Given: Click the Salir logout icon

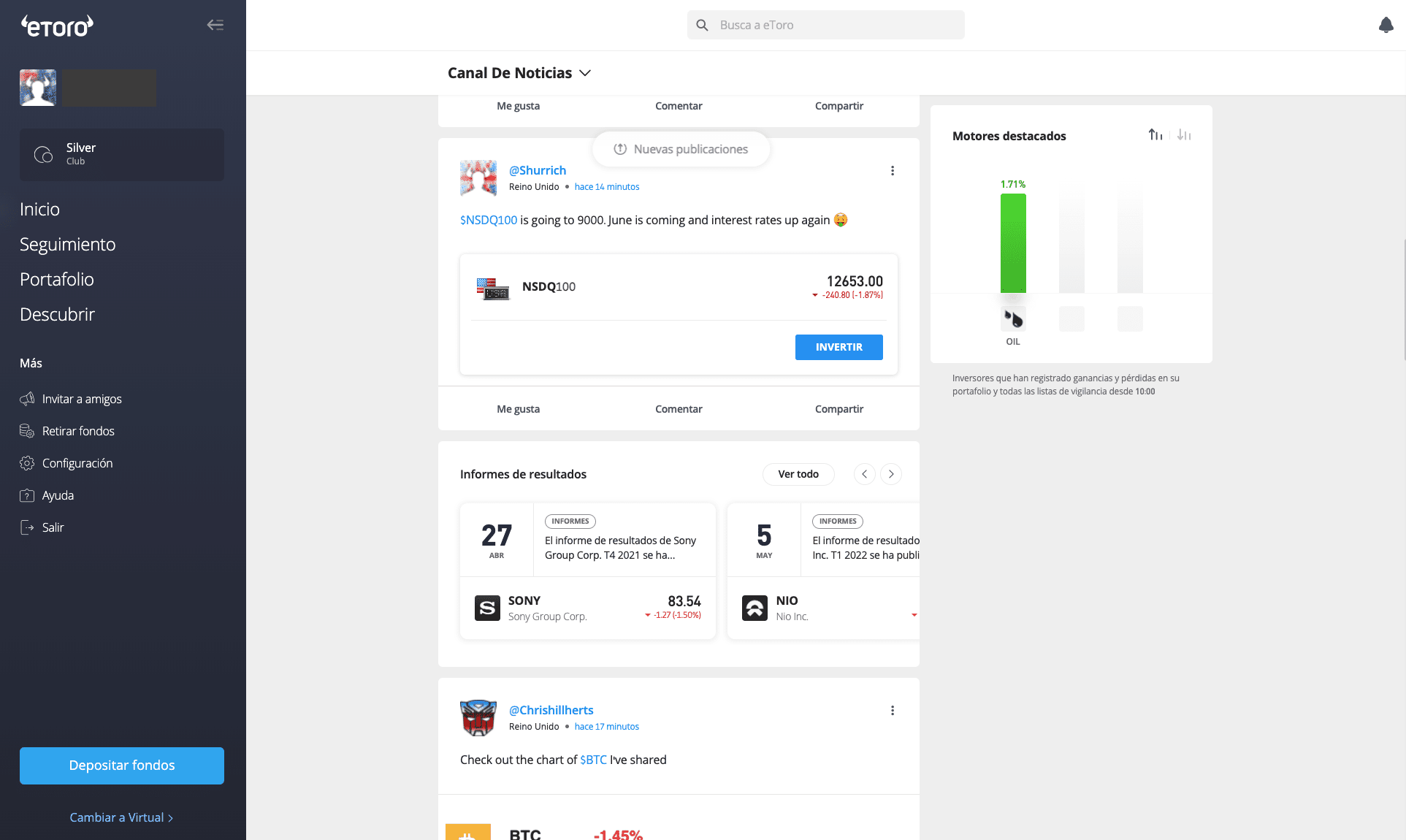Looking at the screenshot, I should tap(27, 527).
